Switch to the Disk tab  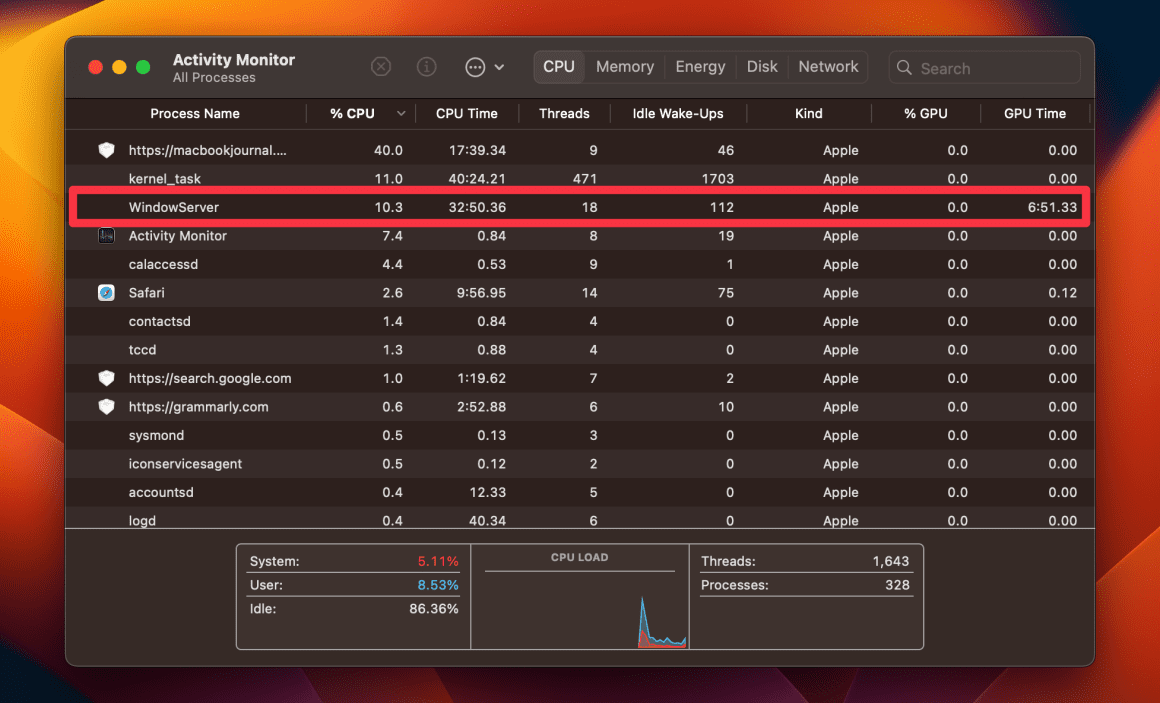point(762,66)
